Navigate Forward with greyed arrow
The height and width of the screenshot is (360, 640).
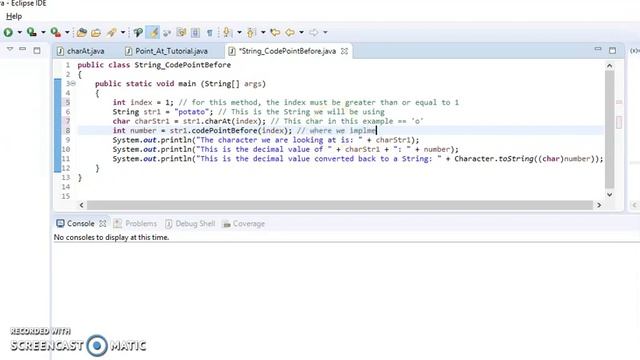coord(313,32)
